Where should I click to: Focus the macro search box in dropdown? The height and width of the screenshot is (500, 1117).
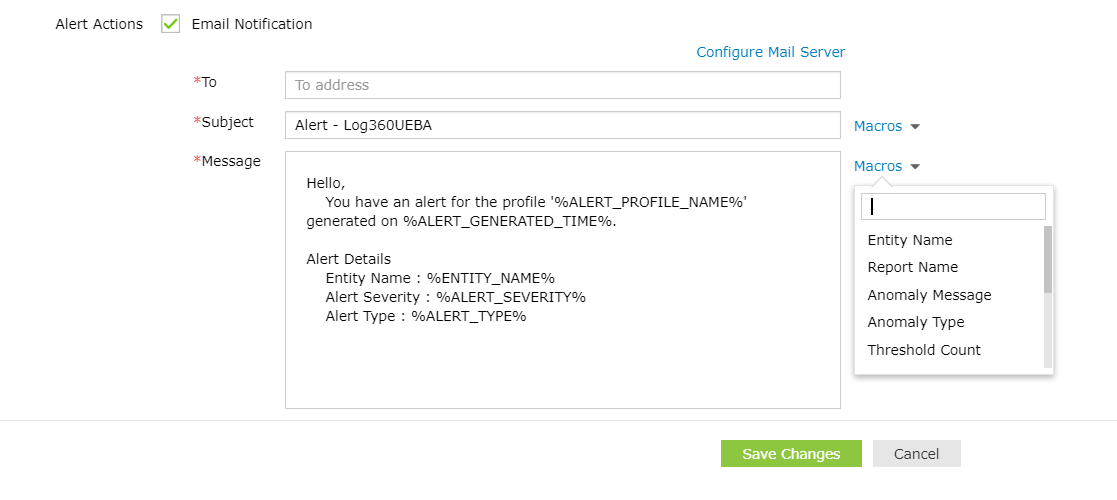[953, 206]
